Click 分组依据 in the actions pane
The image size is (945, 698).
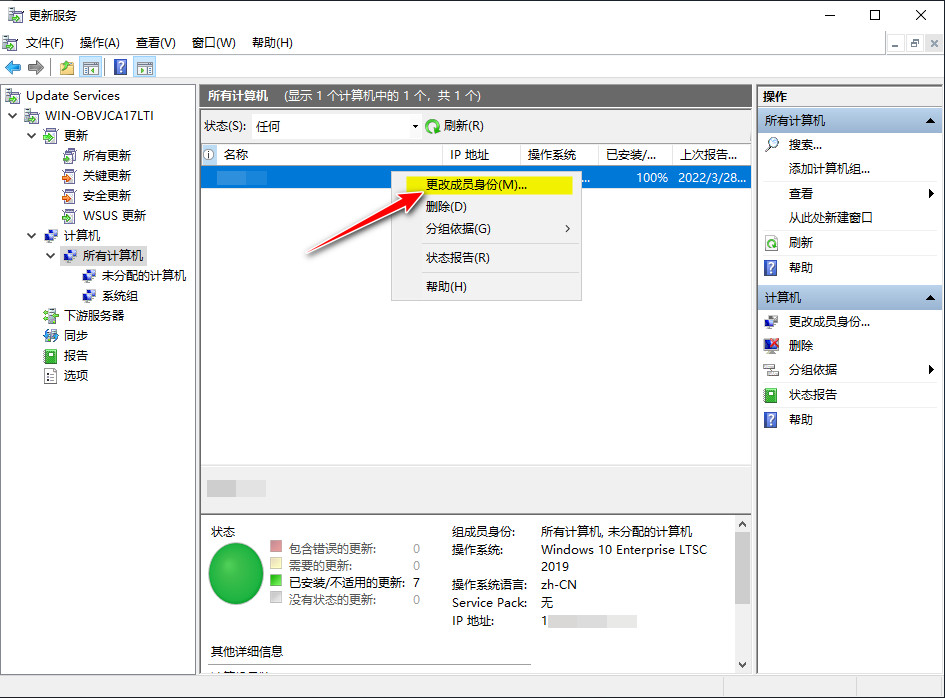812,370
